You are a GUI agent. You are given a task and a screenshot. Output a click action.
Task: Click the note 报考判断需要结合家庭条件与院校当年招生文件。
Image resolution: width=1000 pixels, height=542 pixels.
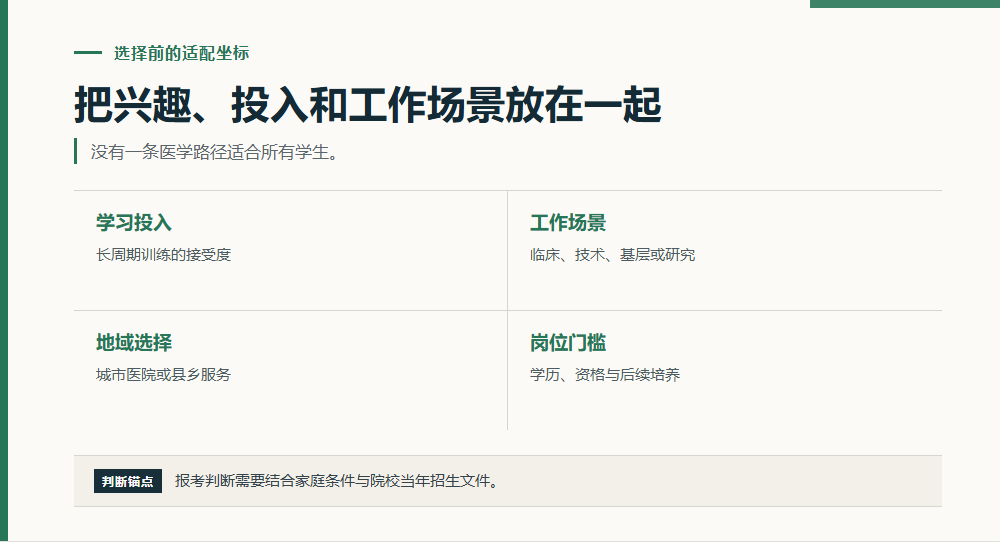tap(337, 481)
